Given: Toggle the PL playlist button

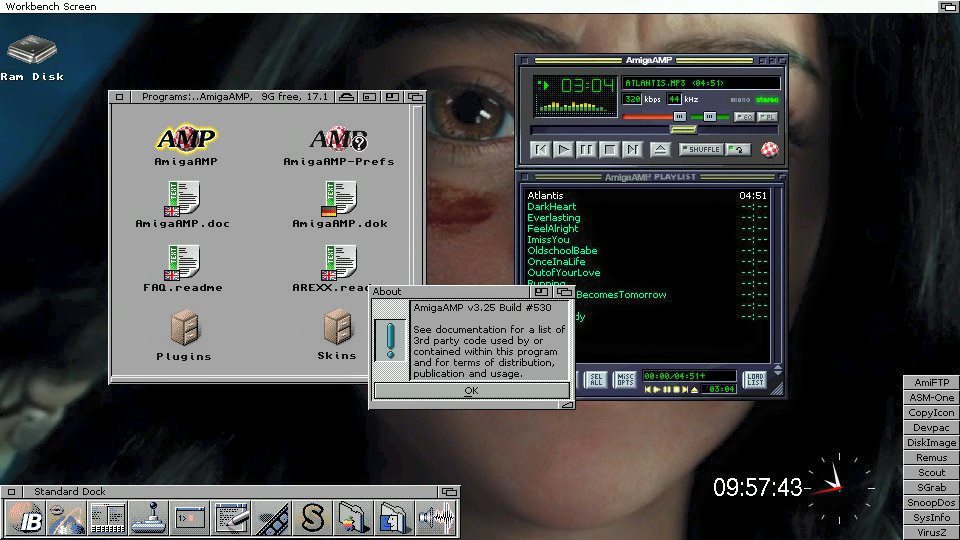Looking at the screenshot, I should pos(767,116).
